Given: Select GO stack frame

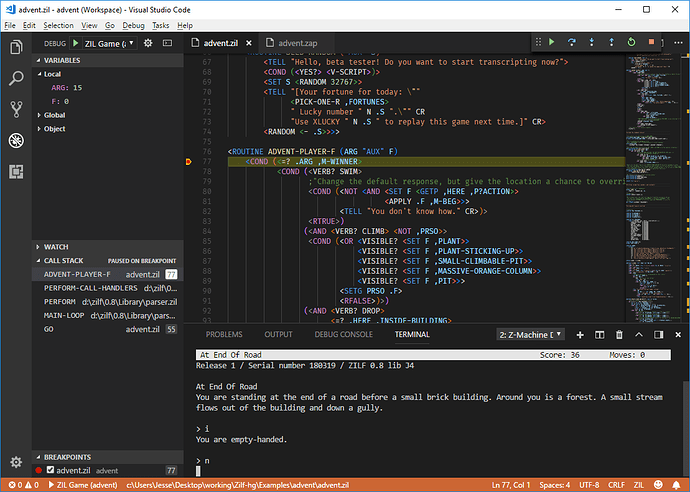Looking at the screenshot, I should tap(107, 329).
